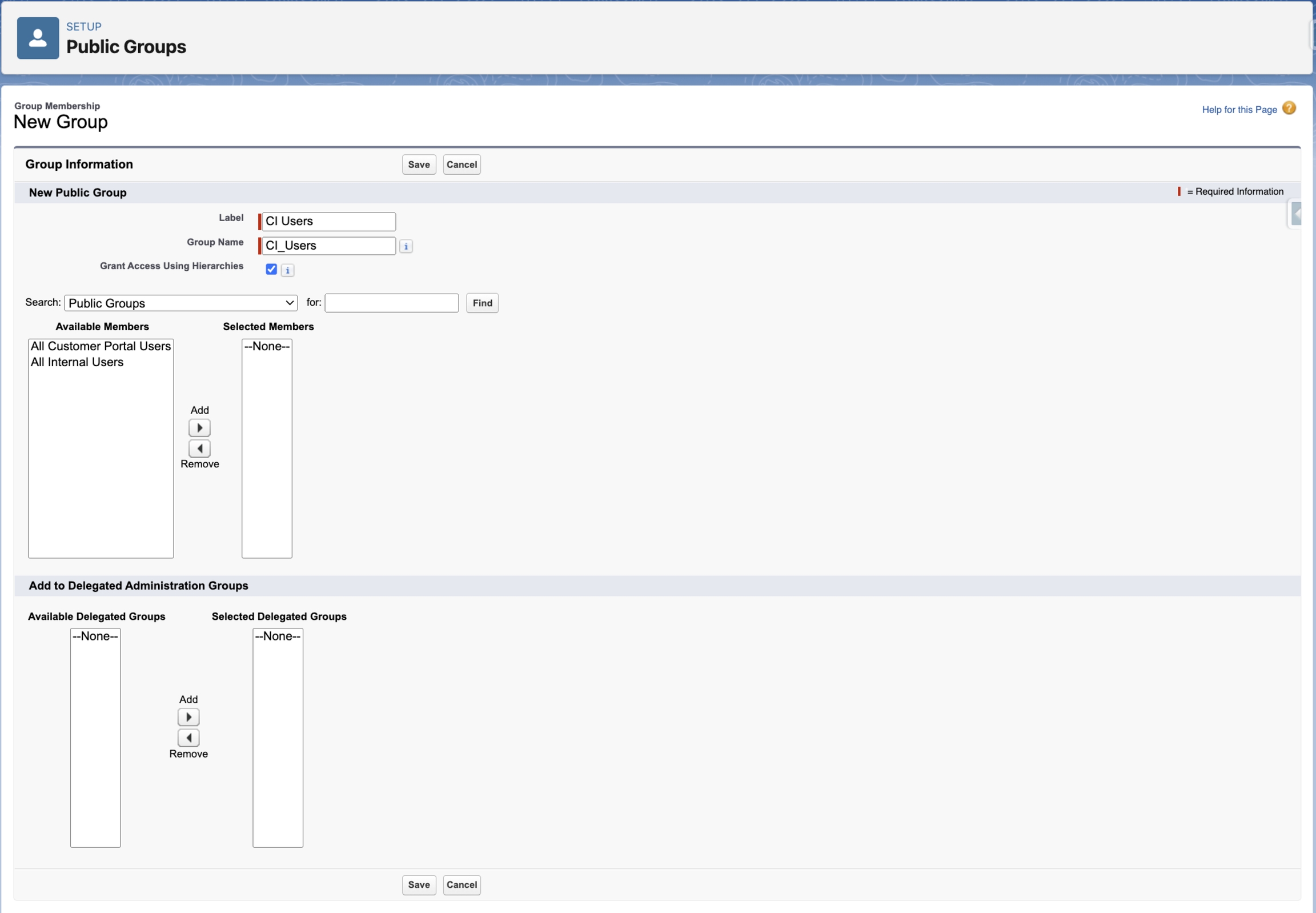
Task: Open Help for this Page link
Action: click(x=1239, y=110)
